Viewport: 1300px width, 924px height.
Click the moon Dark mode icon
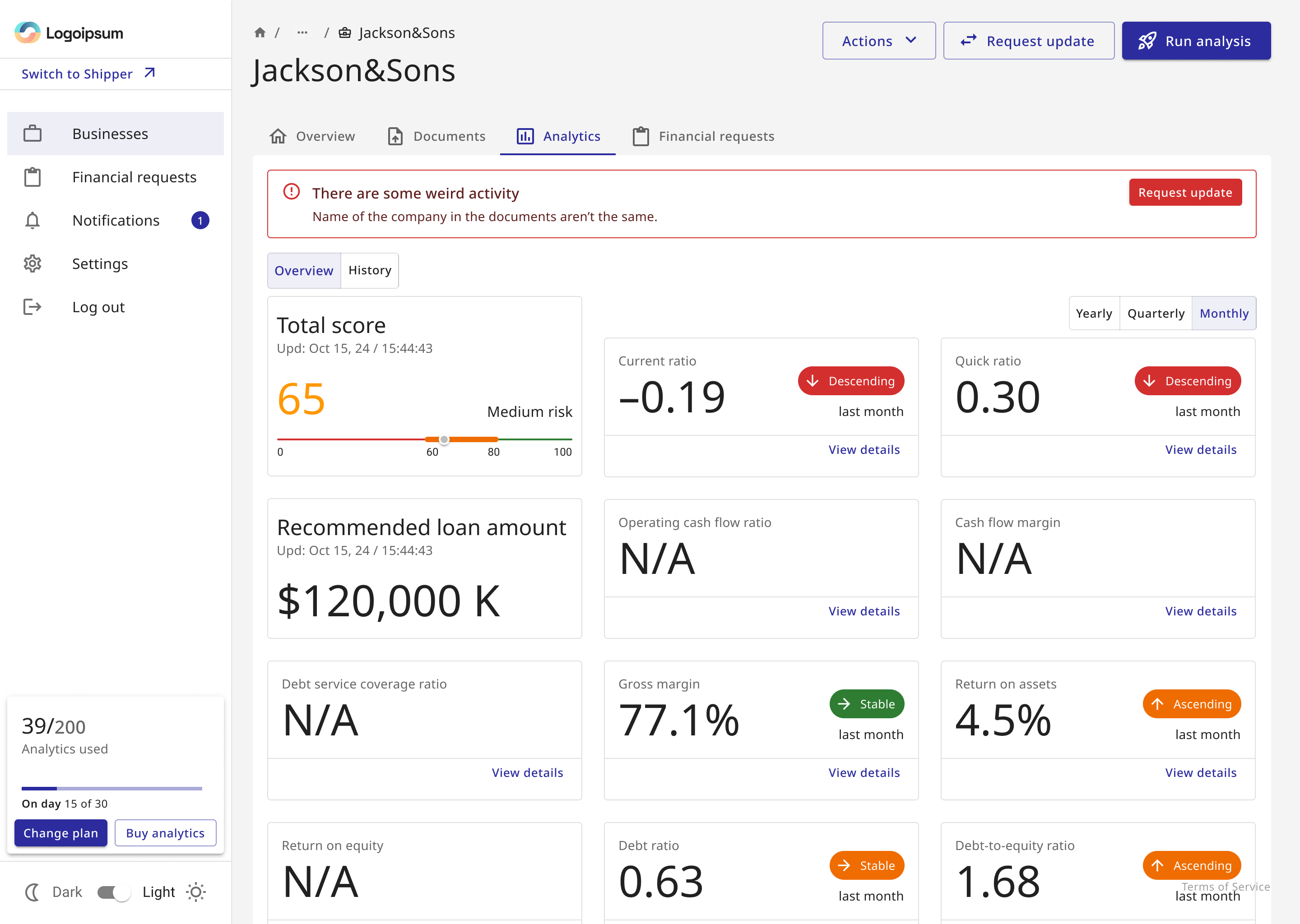coord(33,892)
